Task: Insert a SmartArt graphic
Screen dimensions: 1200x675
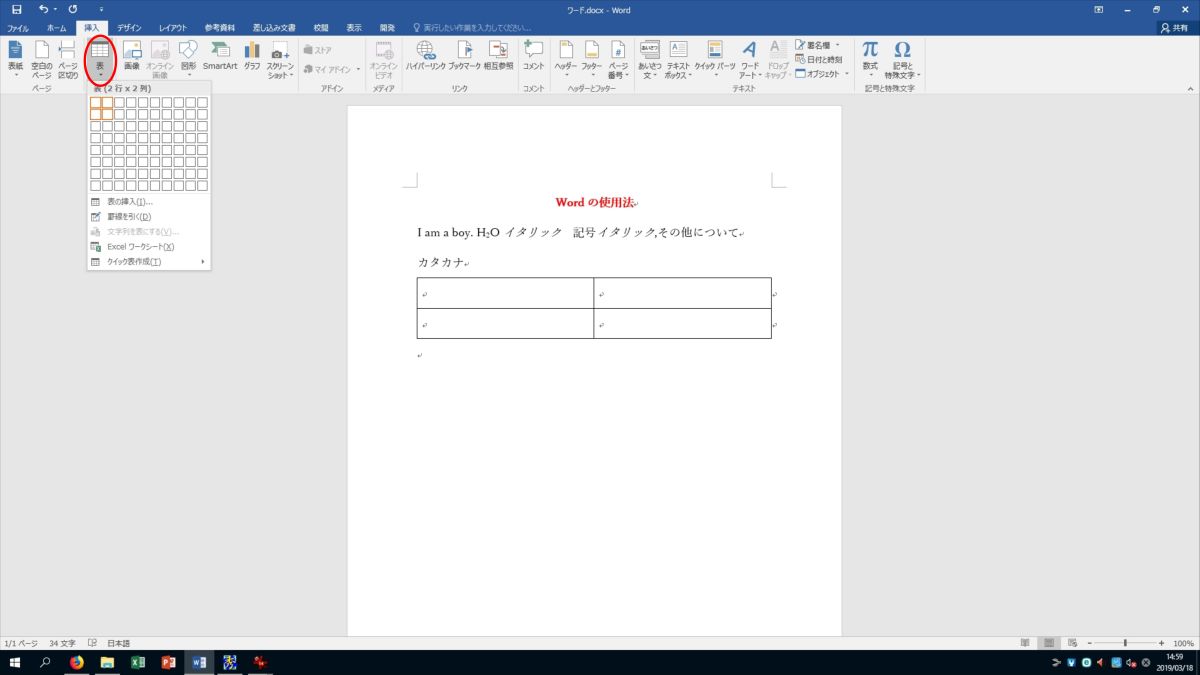Action: tap(220, 55)
